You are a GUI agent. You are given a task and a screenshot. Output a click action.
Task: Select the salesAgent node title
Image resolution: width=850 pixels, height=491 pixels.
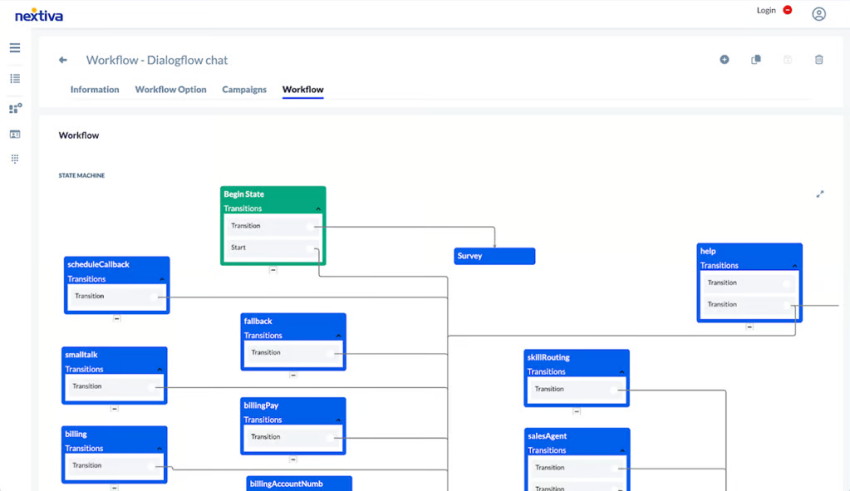pyautogui.click(x=547, y=436)
